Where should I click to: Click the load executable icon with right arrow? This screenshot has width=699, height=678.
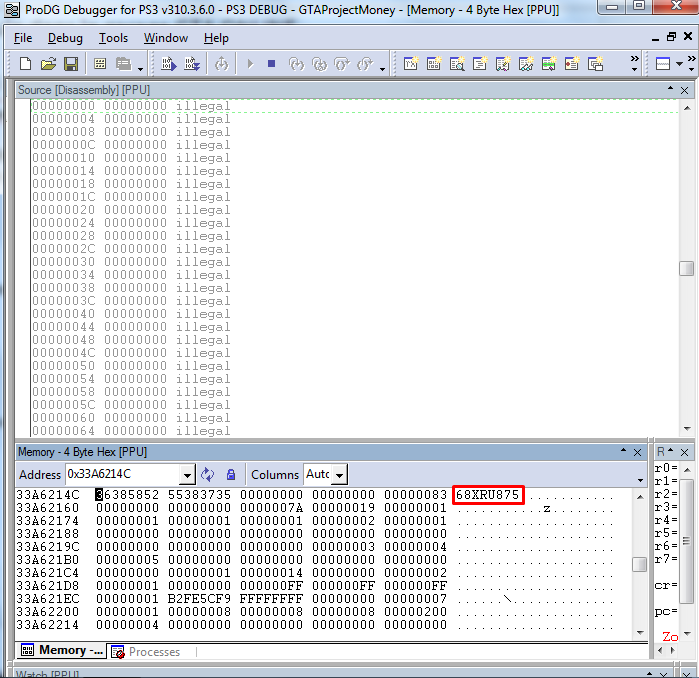(x=169, y=64)
